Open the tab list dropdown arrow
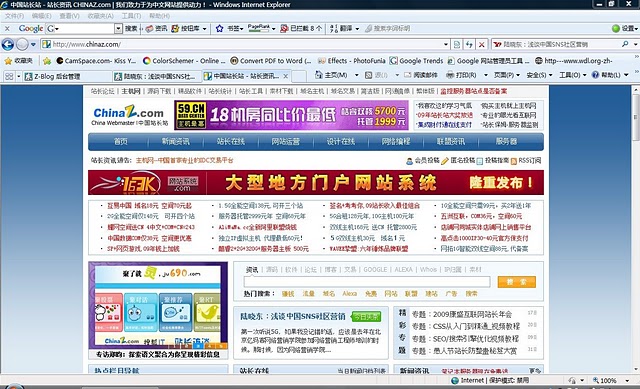The width and height of the screenshot is (640, 389). [x=18, y=76]
